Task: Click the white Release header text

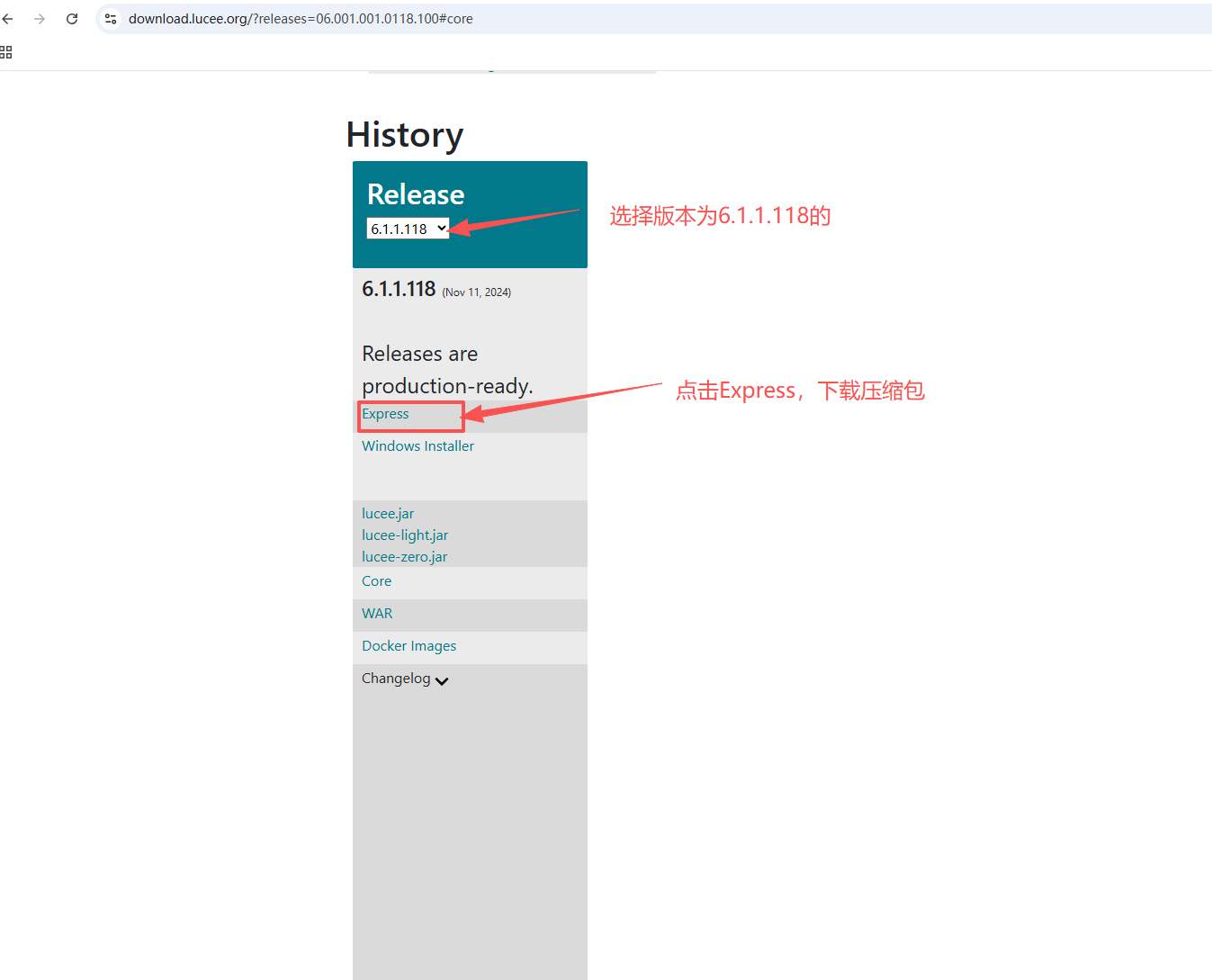Action: (416, 194)
